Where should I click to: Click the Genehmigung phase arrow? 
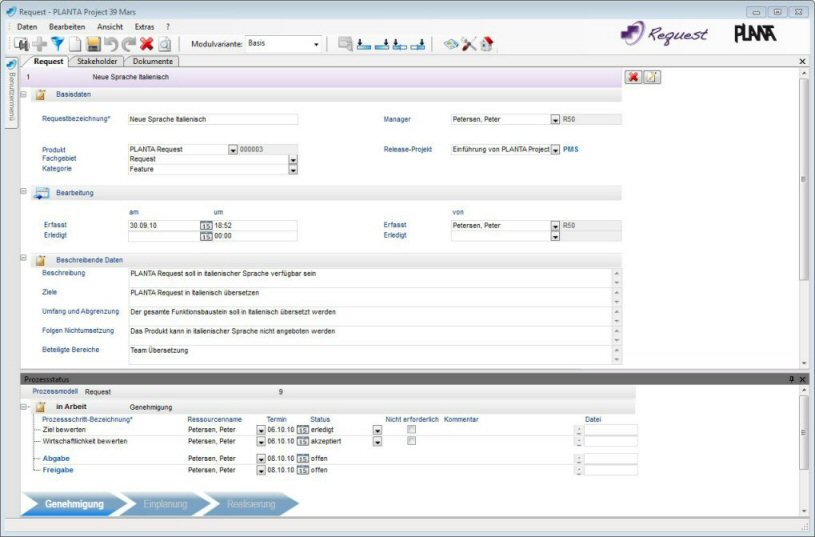74,504
